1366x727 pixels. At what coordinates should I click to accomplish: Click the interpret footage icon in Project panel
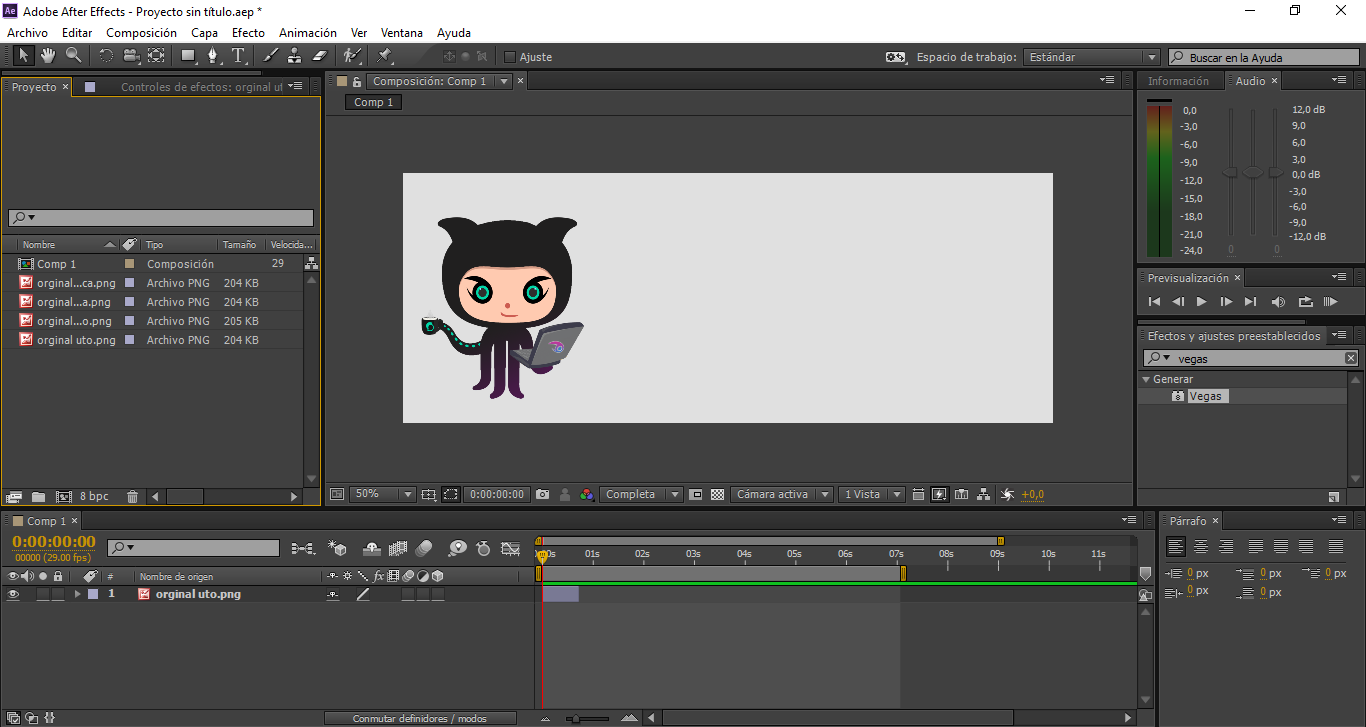click(14, 496)
